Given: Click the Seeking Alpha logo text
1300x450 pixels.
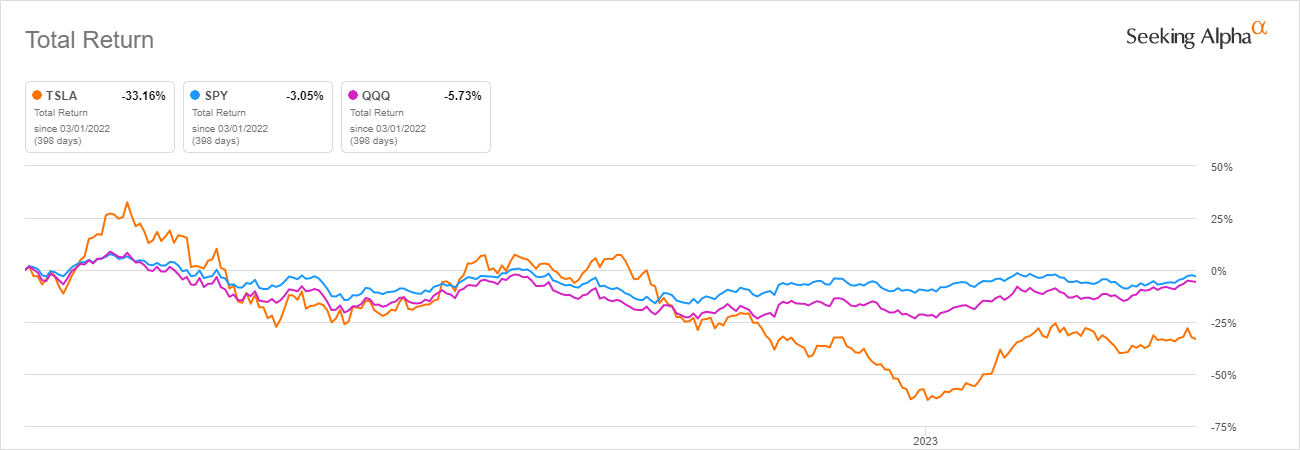Looking at the screenshot, I should coord(1188,37).
